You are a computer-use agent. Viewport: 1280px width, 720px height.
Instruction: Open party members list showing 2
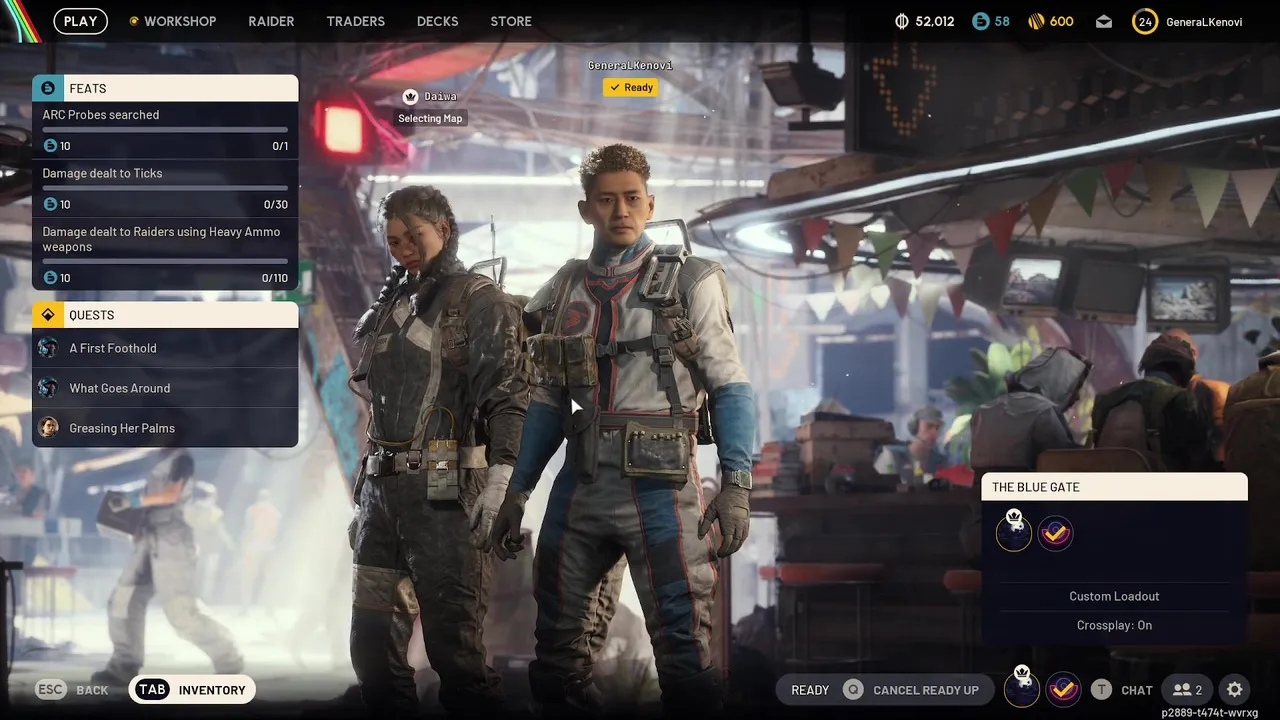coord(1188,690)
